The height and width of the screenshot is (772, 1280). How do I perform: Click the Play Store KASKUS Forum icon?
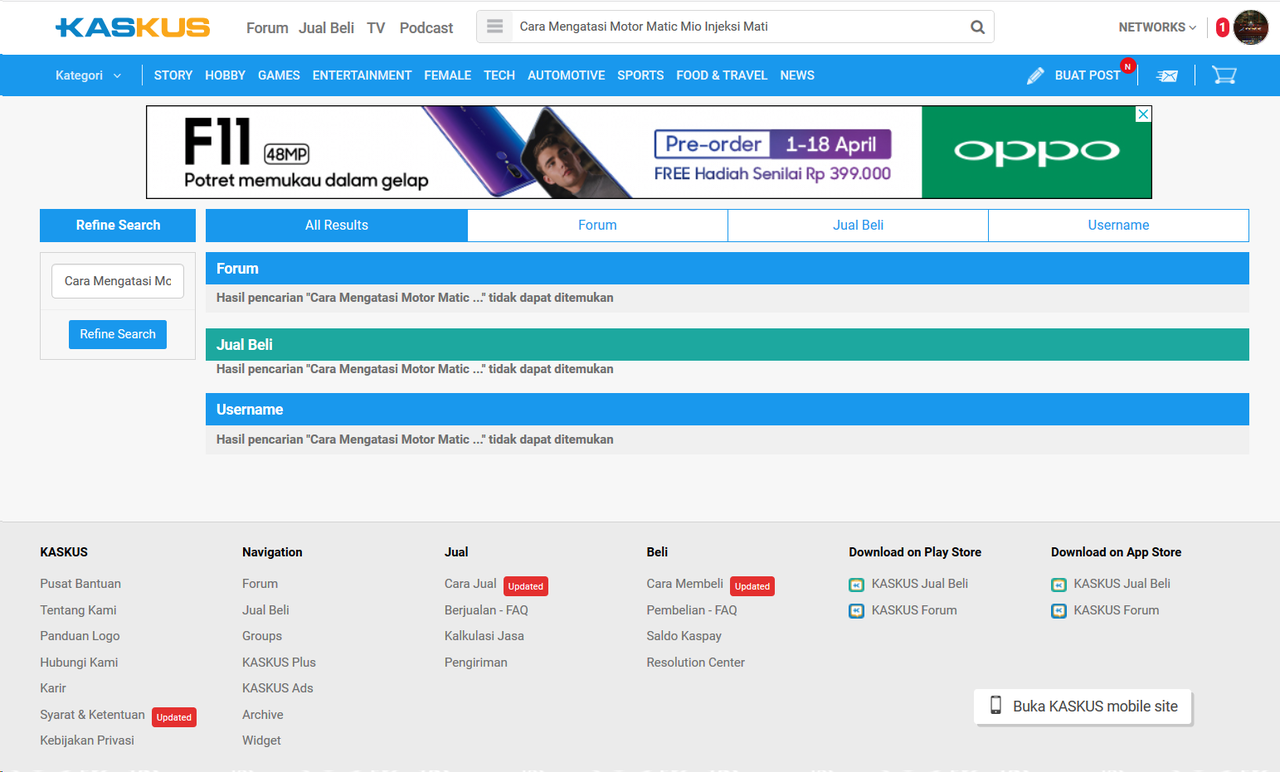tap(856, 610)
